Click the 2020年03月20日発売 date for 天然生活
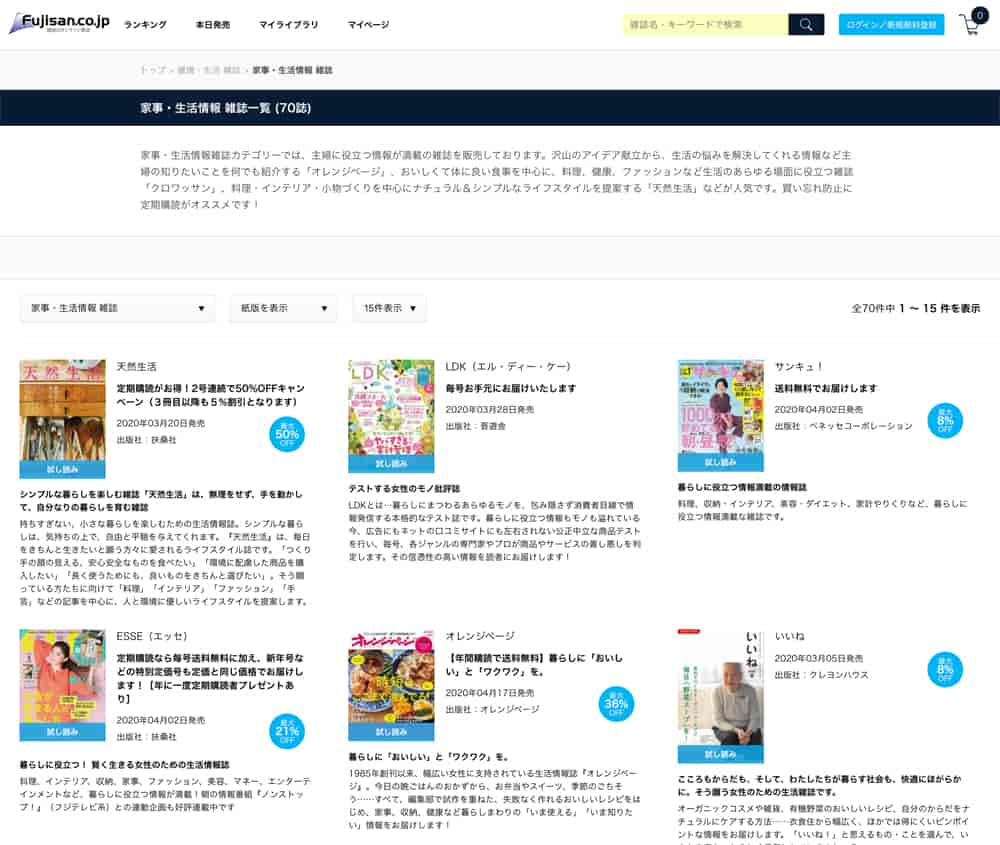This screenshot has width=1000, height=845. click(161, 423)
